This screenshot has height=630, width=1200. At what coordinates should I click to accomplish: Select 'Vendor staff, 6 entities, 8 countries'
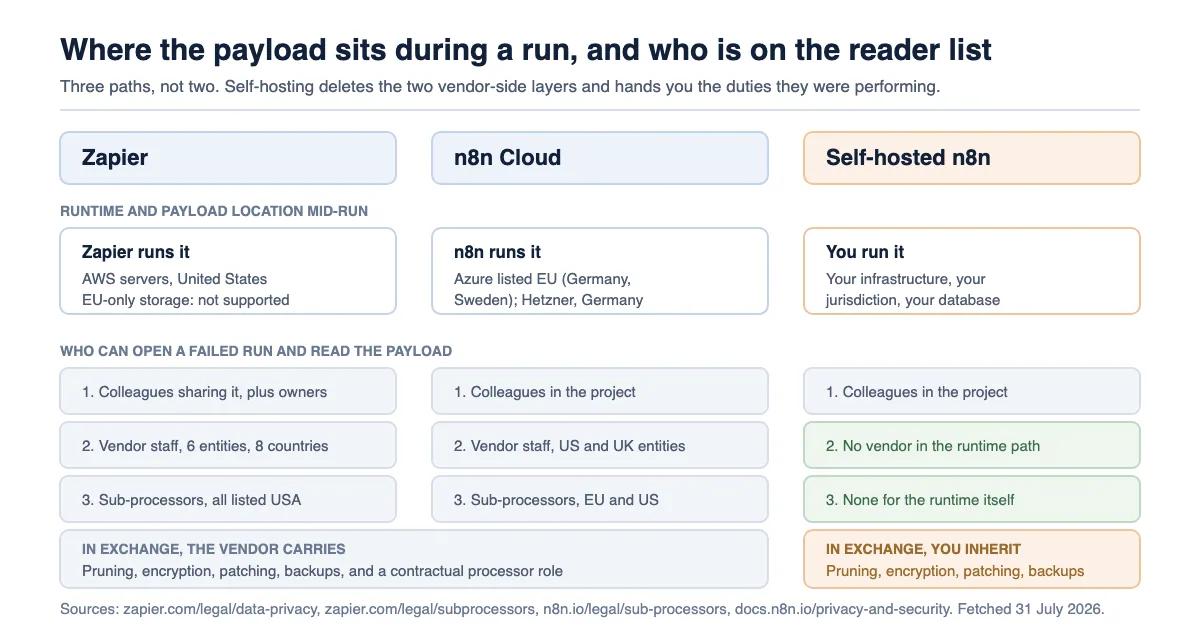coord(228,445)
